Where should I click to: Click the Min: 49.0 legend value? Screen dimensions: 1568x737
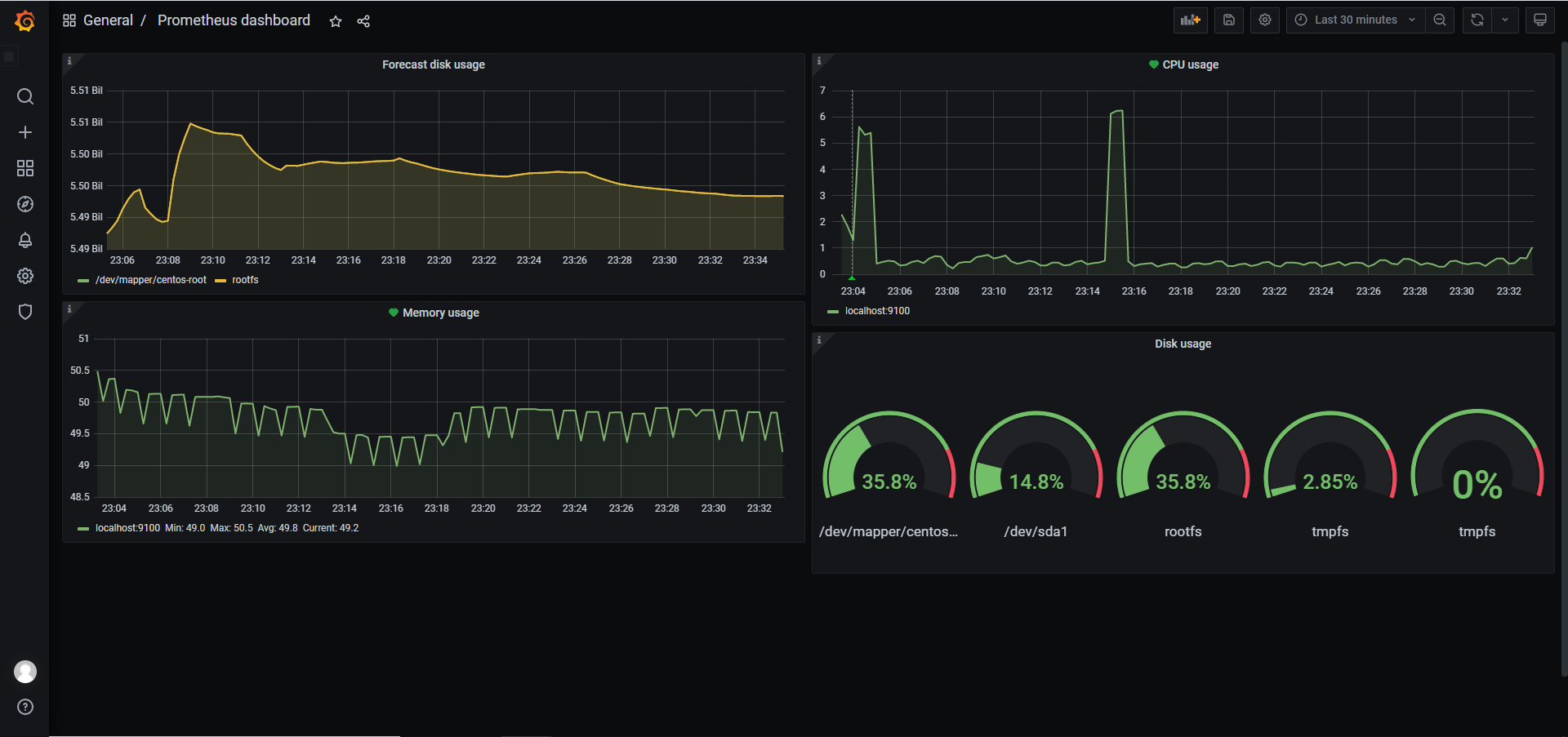point(185,528)
